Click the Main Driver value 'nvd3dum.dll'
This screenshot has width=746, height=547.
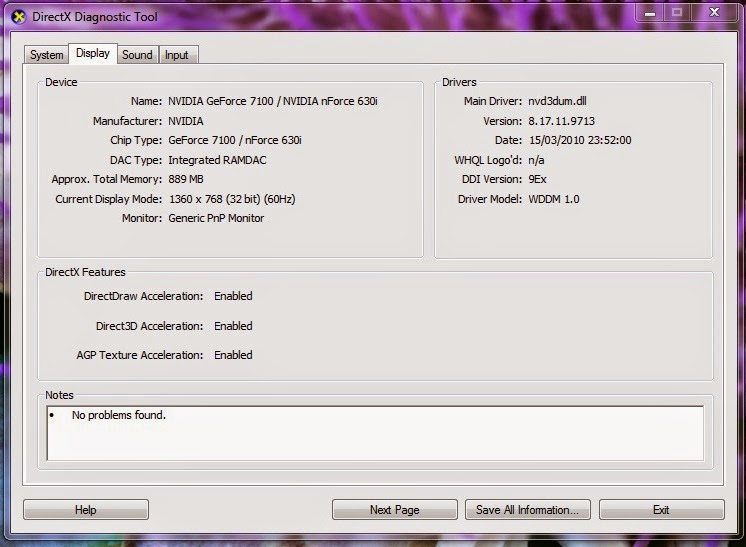point(557,101)
